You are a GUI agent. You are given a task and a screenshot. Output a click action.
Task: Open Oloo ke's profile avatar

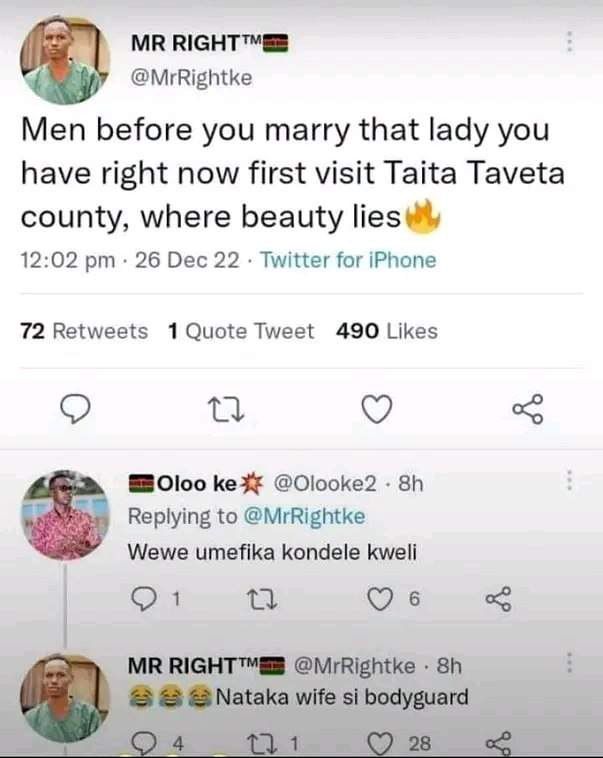tap(66, 515)
